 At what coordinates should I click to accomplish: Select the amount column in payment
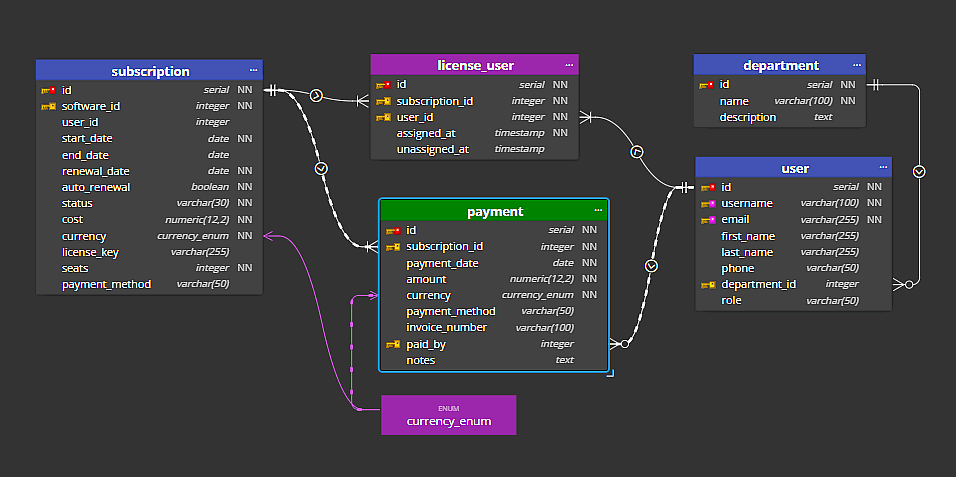(x=494, y=279)
